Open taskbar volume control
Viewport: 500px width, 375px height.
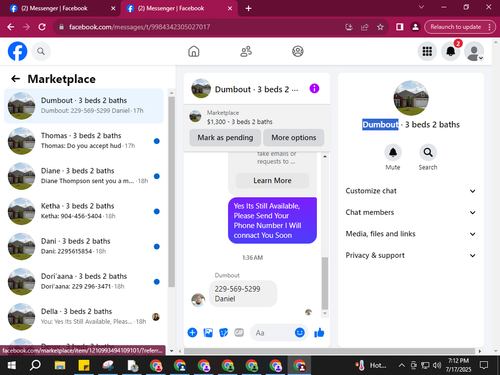(437, 365)
